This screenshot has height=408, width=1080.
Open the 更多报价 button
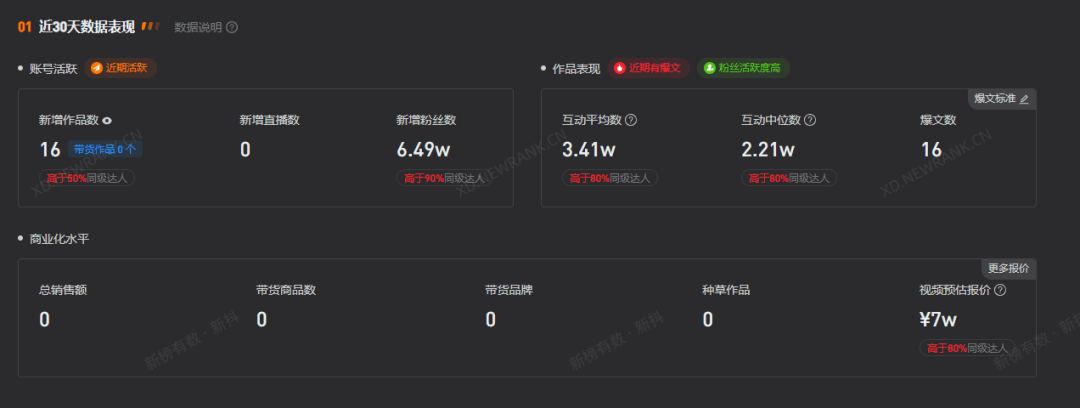(x=1008, y=268)
